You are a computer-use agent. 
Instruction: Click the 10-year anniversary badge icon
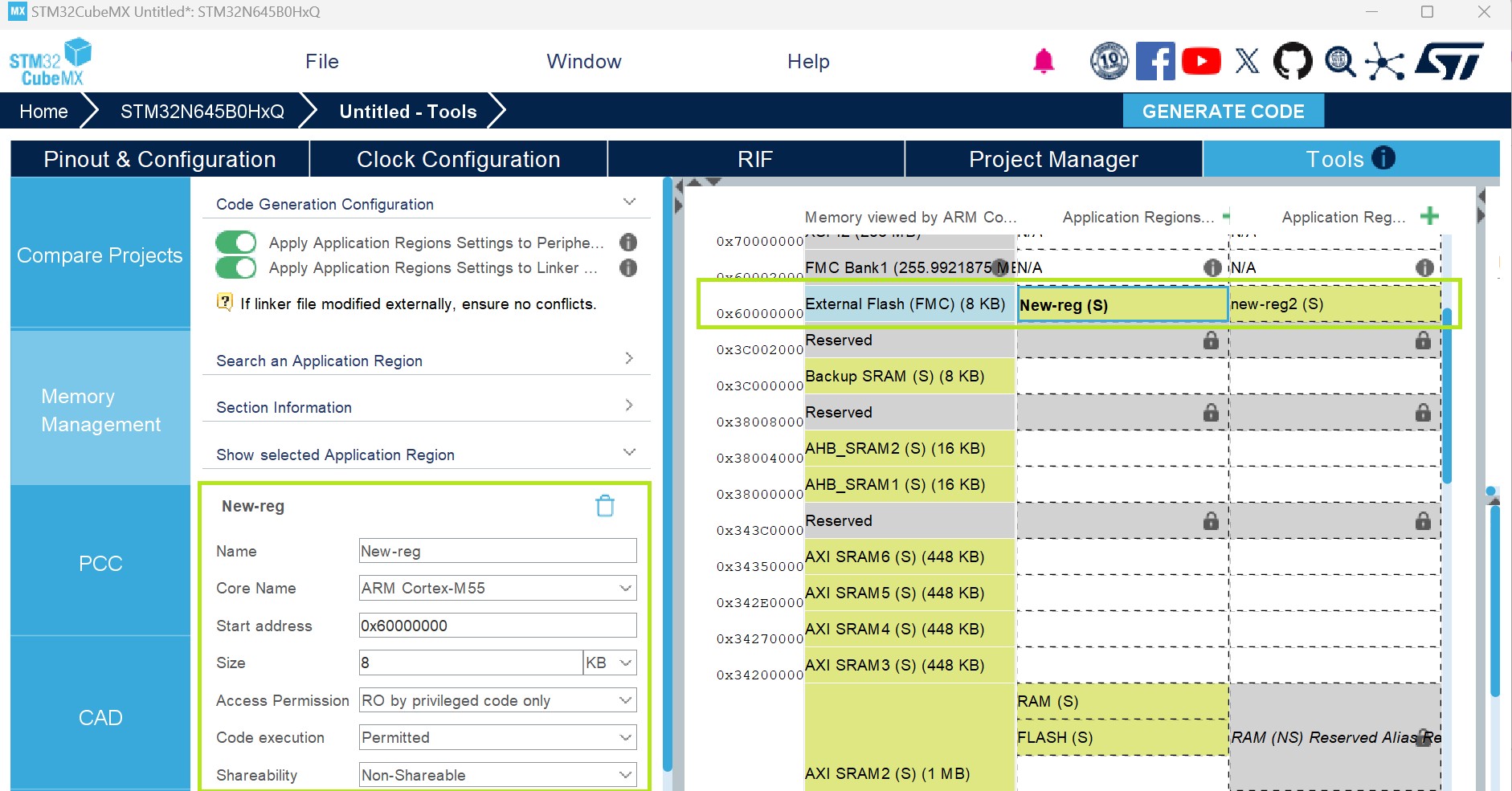pyautogui.click(x=1109, y=61)
